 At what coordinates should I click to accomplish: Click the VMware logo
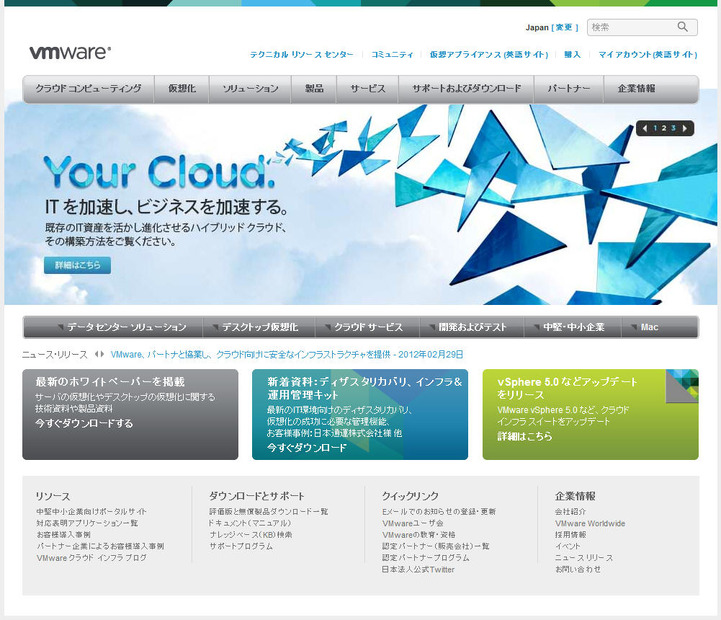point(69,53)
